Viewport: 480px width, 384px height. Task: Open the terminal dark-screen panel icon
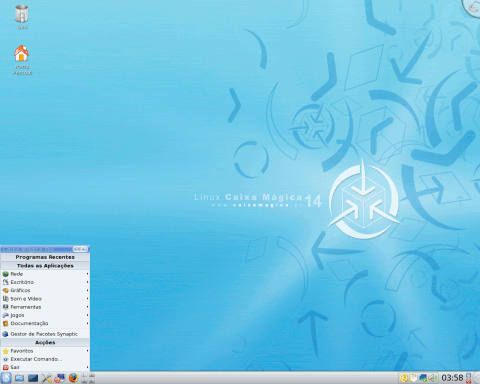(x=33, y=378)
